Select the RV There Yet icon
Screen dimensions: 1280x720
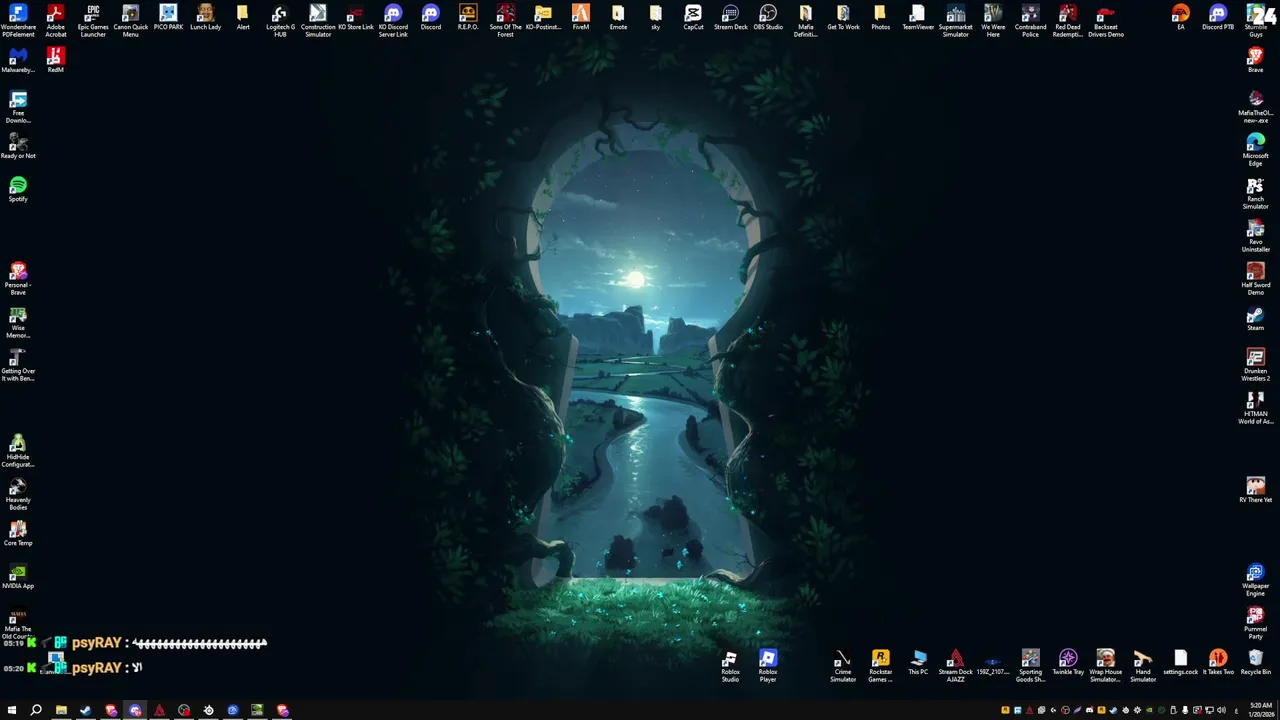pyautogui.click(x=1255, y=490)
